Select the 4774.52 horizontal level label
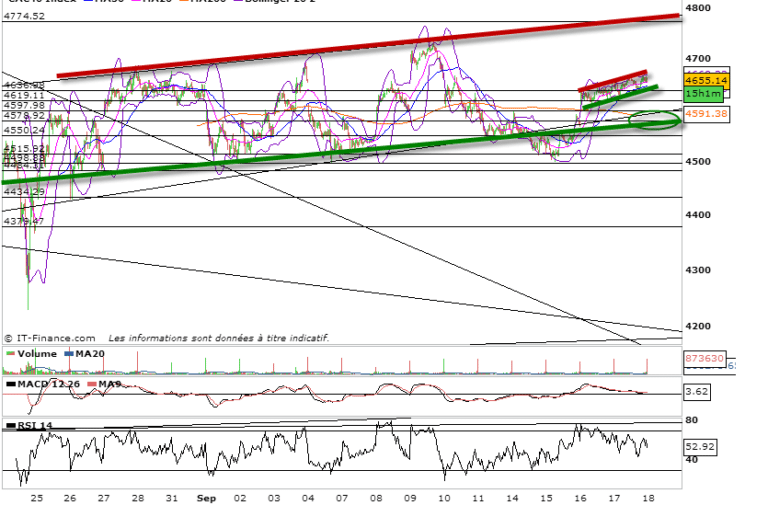Screen dimensions: 768x505 click(x=24, y=17)
